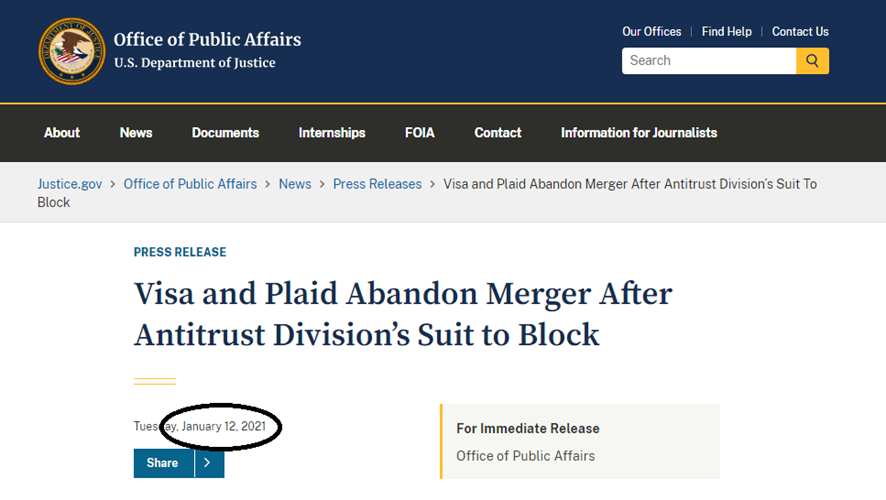Click the News breadcrumb link

click(295, 184)
